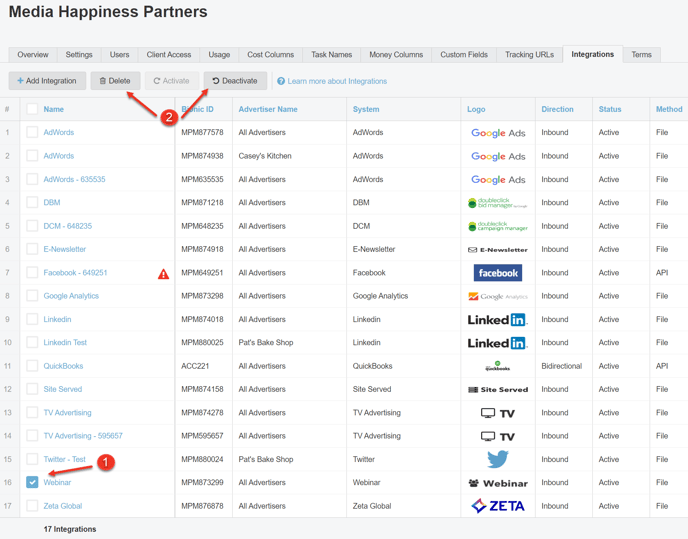Click the Bidirectional direction cell

[x=562, y=366]
